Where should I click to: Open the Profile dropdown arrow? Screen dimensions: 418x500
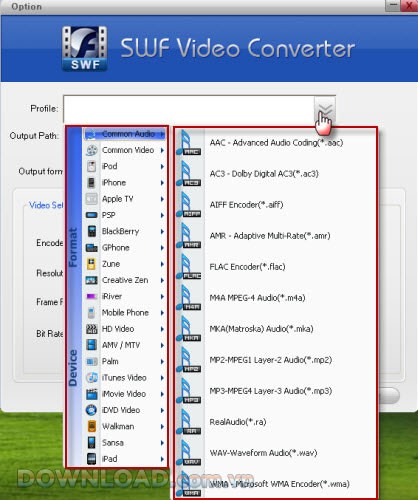click(324, 109)
